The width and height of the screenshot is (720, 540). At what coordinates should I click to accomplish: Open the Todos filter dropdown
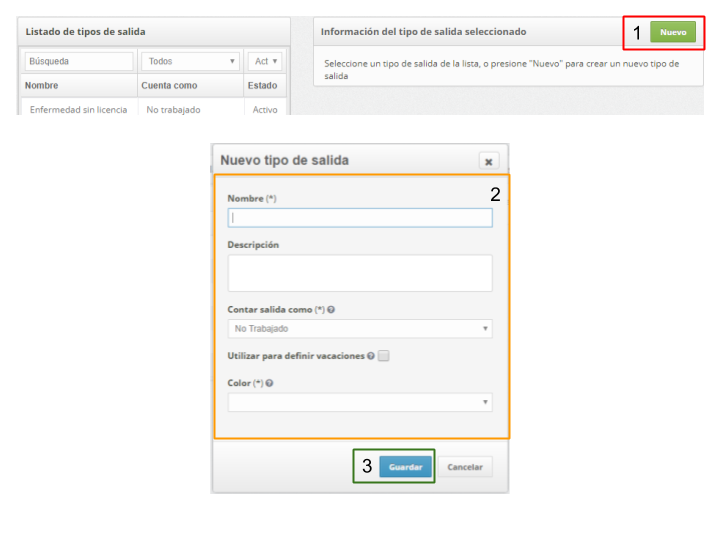(191, 61)
